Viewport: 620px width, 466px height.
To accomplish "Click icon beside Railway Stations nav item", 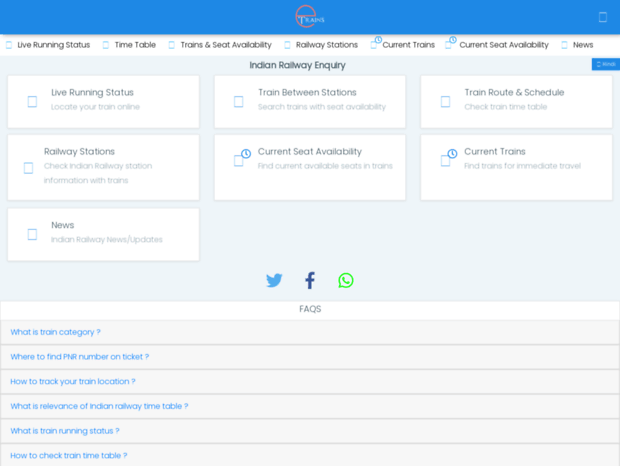I will 287,45.
